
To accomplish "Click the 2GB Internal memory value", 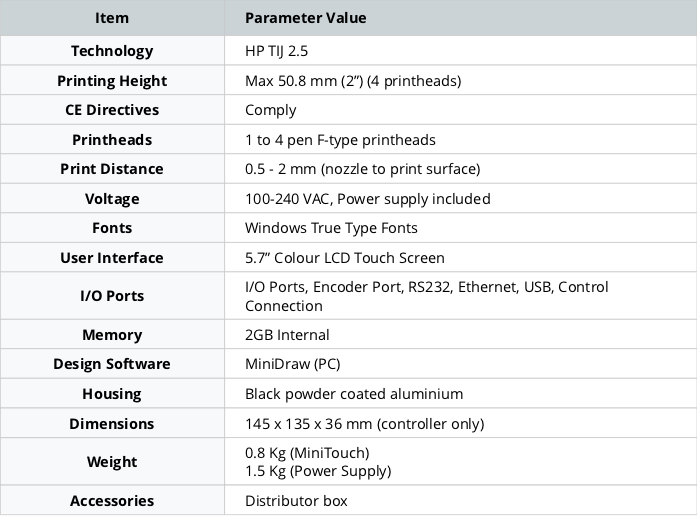I will pyautogui.click(x=287, y=335).
